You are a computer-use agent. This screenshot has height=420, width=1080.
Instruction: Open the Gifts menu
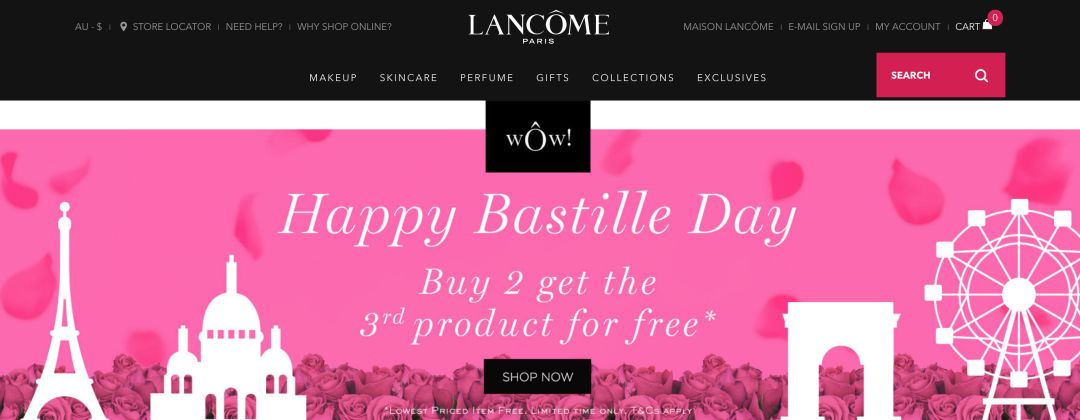click(553, 78)
